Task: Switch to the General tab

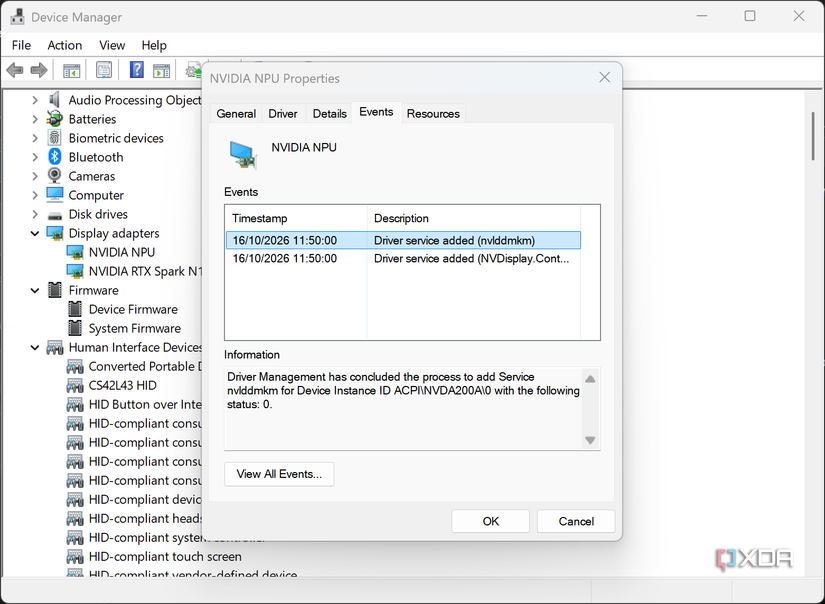Action: [236, 114]
